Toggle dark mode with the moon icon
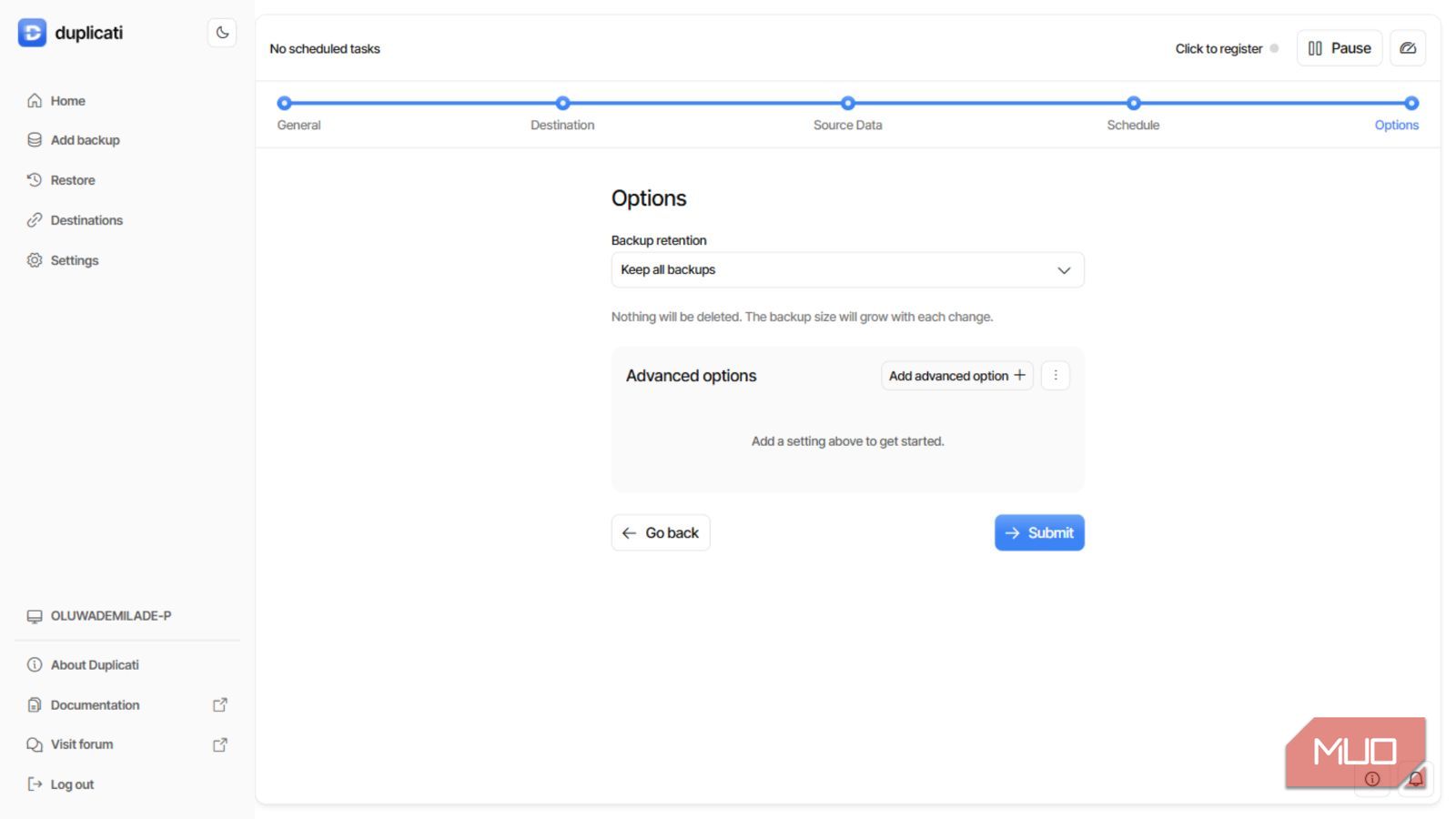 coord(222,33)
